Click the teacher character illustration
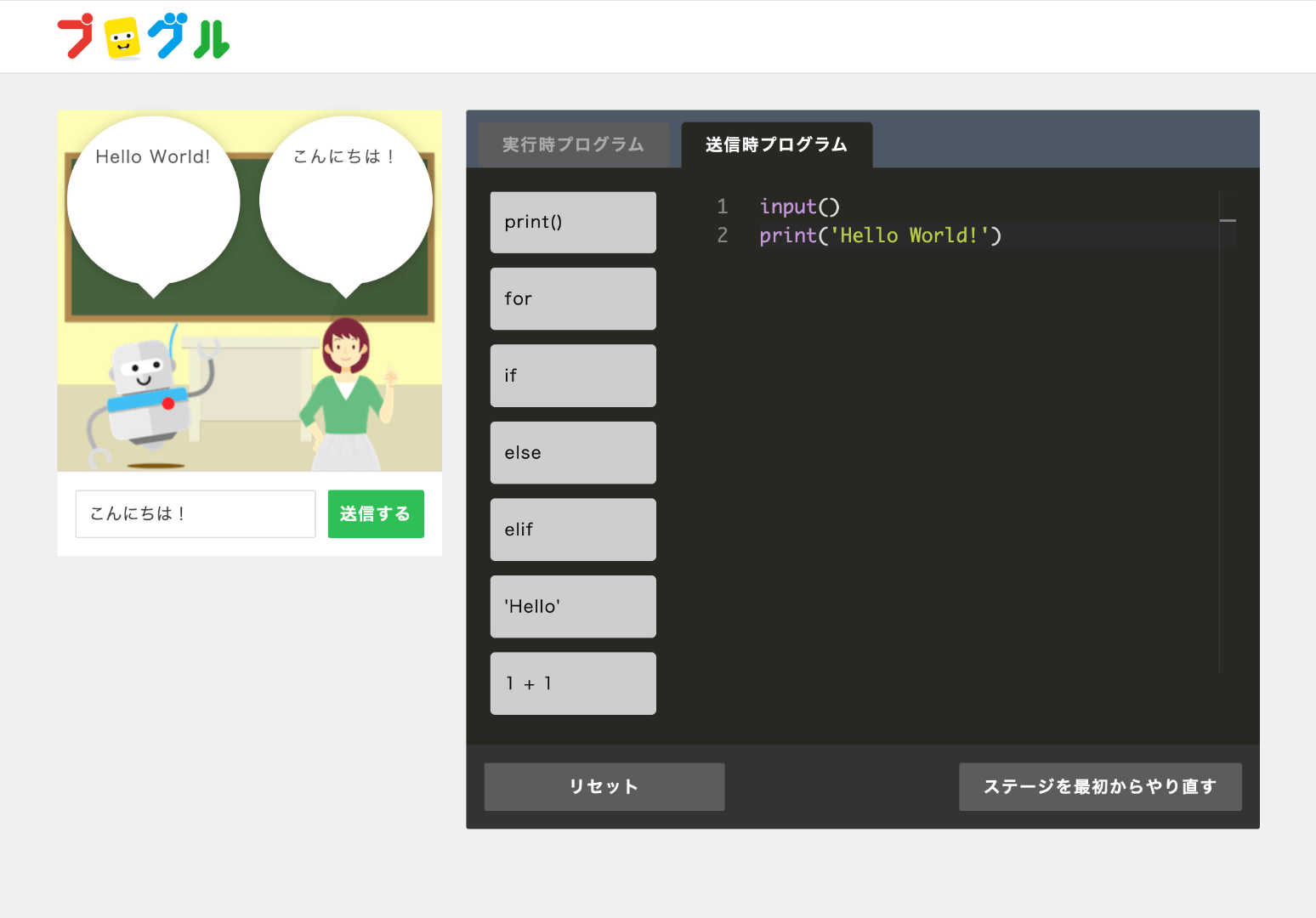 (347, 394)
